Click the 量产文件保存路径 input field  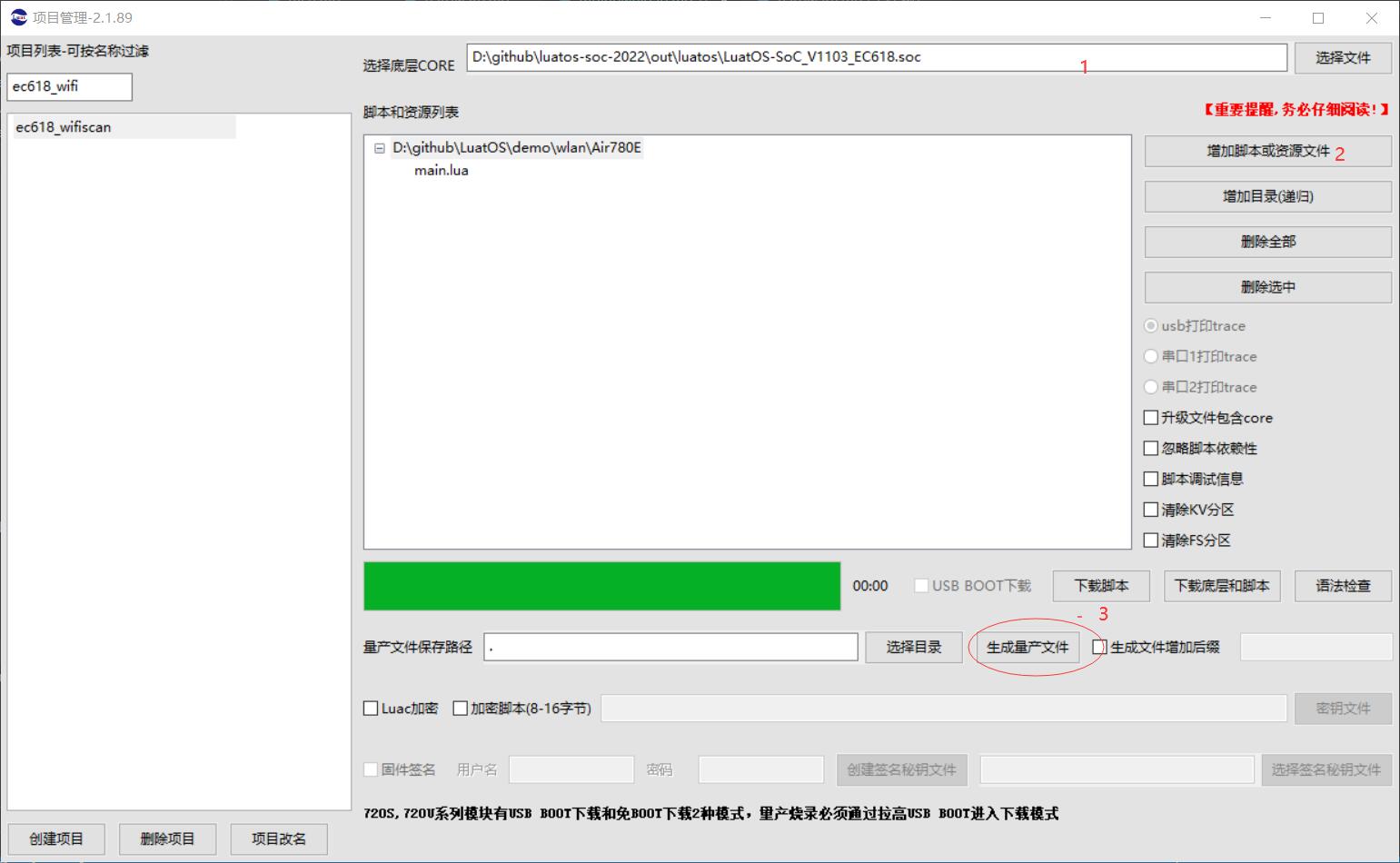tap(670, 647)
